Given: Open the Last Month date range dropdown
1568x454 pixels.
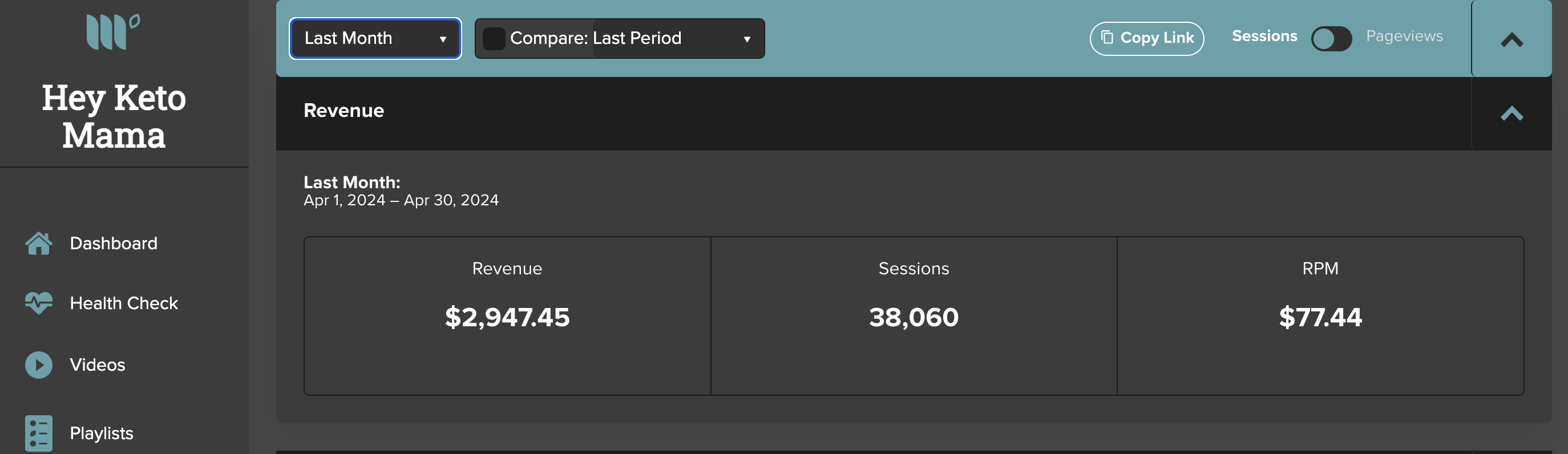Looking at the screenshot, I should [x=375, y=38].
